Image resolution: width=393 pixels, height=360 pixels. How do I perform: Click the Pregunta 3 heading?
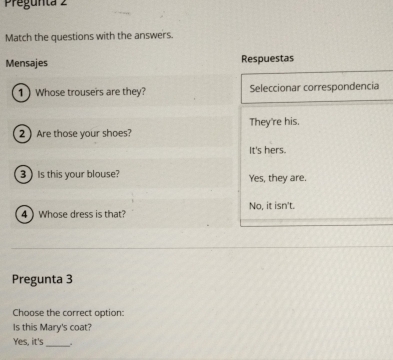(x=42, y=279)
